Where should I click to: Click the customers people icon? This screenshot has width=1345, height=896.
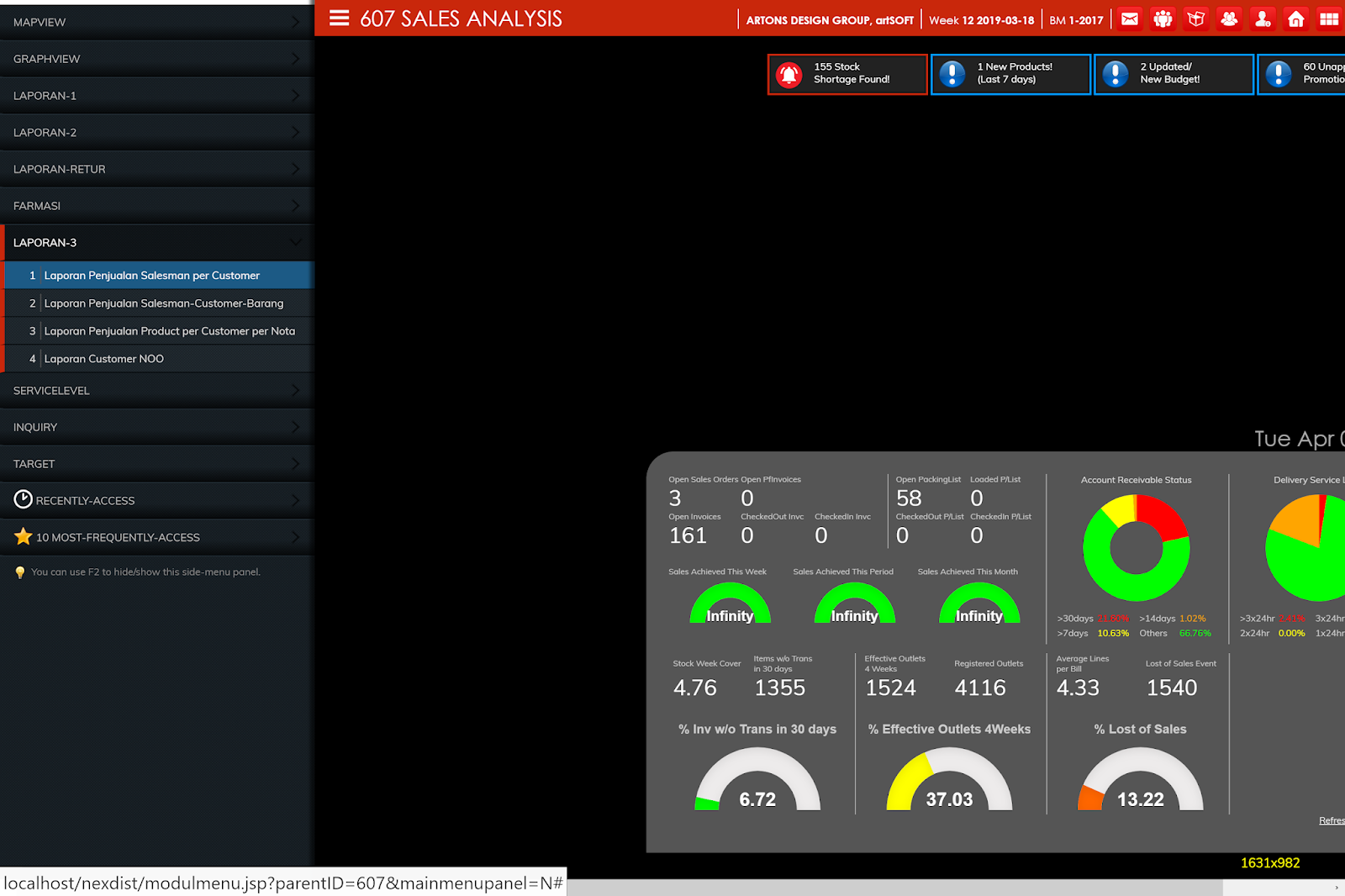[x=1229, y=18]
